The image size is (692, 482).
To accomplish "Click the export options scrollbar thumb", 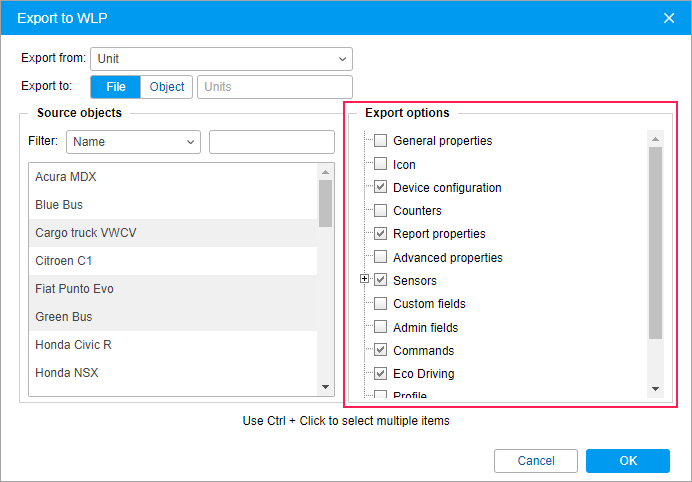I will point(655,243).
